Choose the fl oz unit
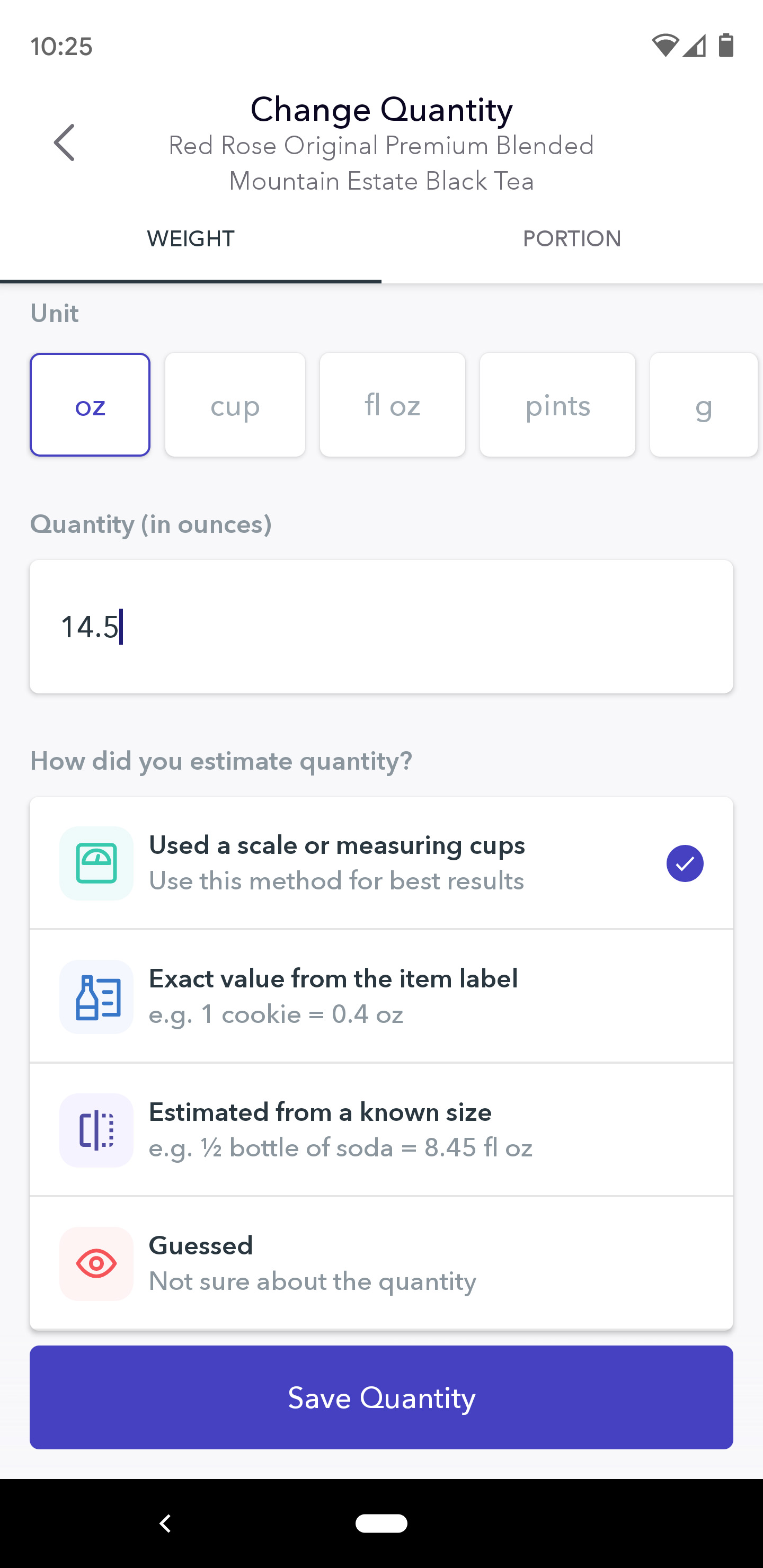 [x=392, y=405]
